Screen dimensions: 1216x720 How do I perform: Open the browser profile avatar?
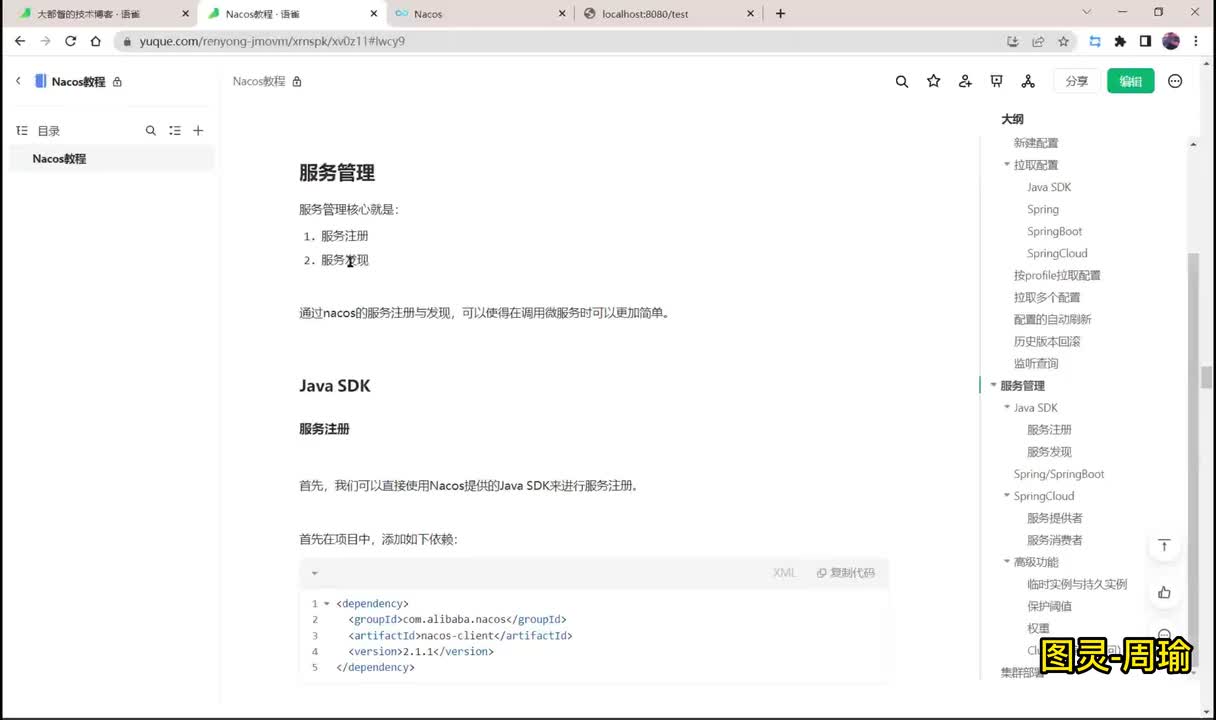pyautogui.click(x=1171, y=41)
